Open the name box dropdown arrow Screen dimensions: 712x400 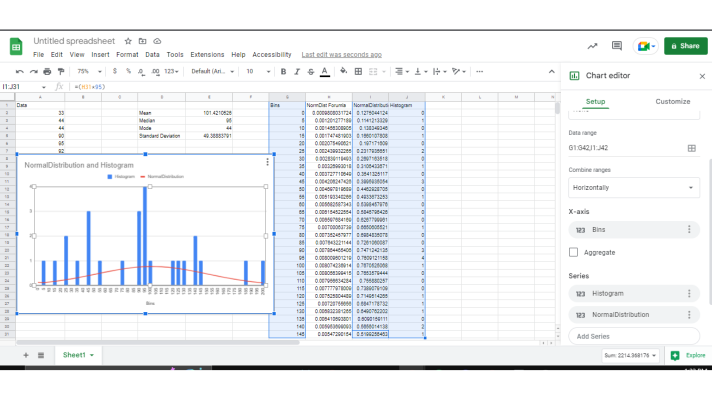pyautogui.click(x=44, y=87)
